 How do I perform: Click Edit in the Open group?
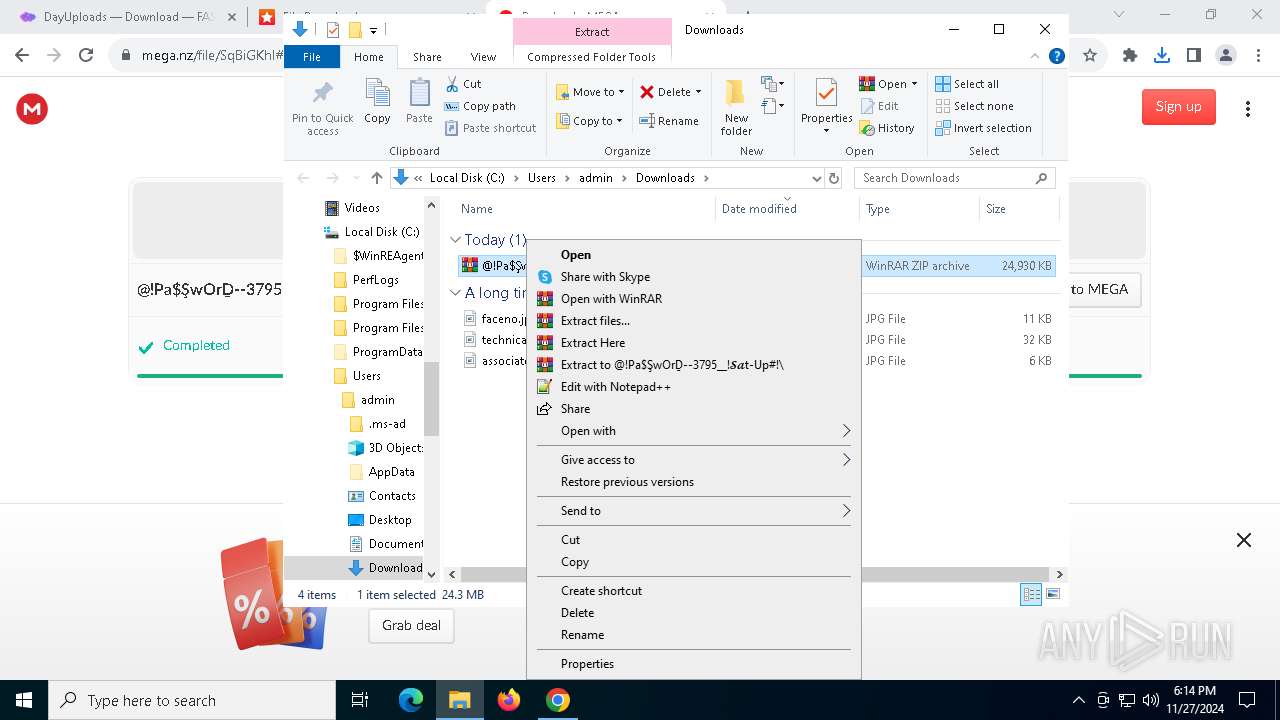(x=878, y=106)
